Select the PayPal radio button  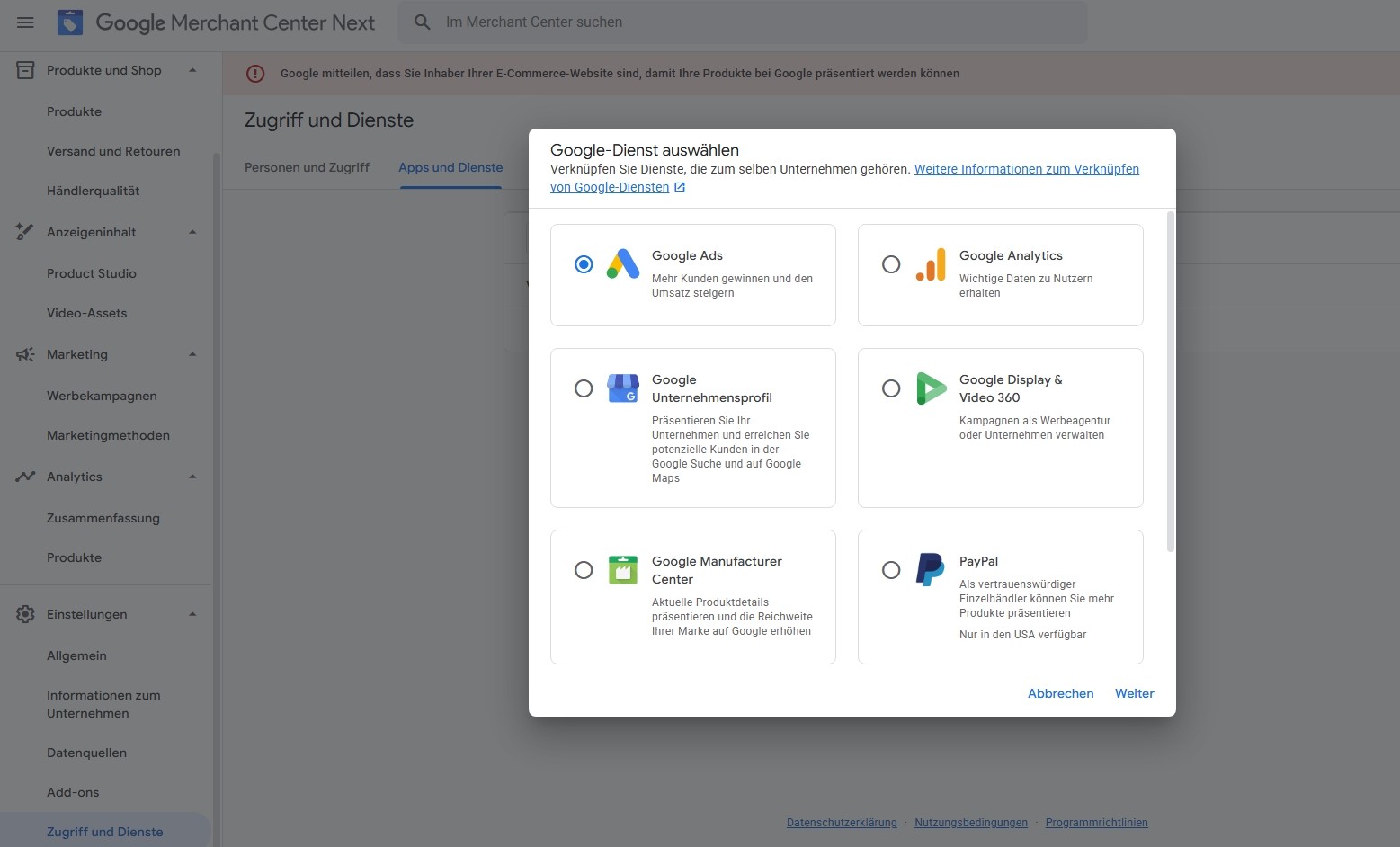tap(891, 570)
